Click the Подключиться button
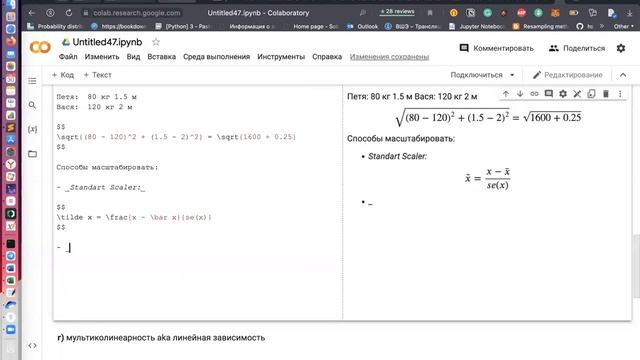This screenshot has height=360, width=640. [476, 75]
